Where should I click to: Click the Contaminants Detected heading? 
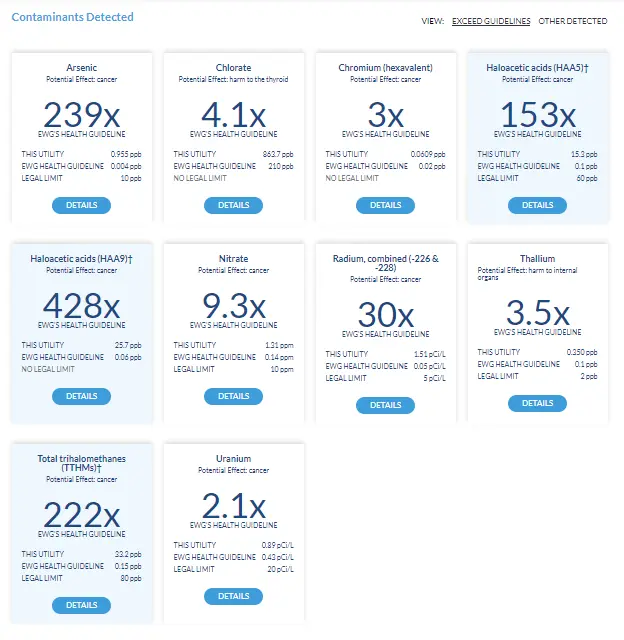pyautogui.click(x=72, y=17)
